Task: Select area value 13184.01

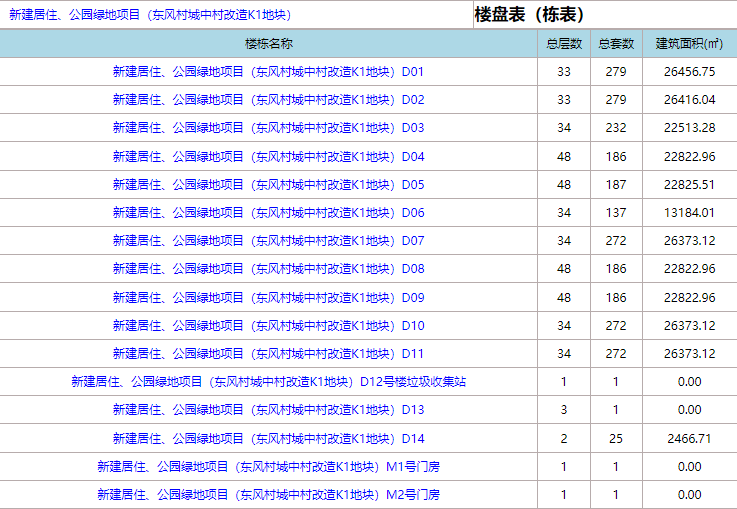Action: [x=690, y=213]
